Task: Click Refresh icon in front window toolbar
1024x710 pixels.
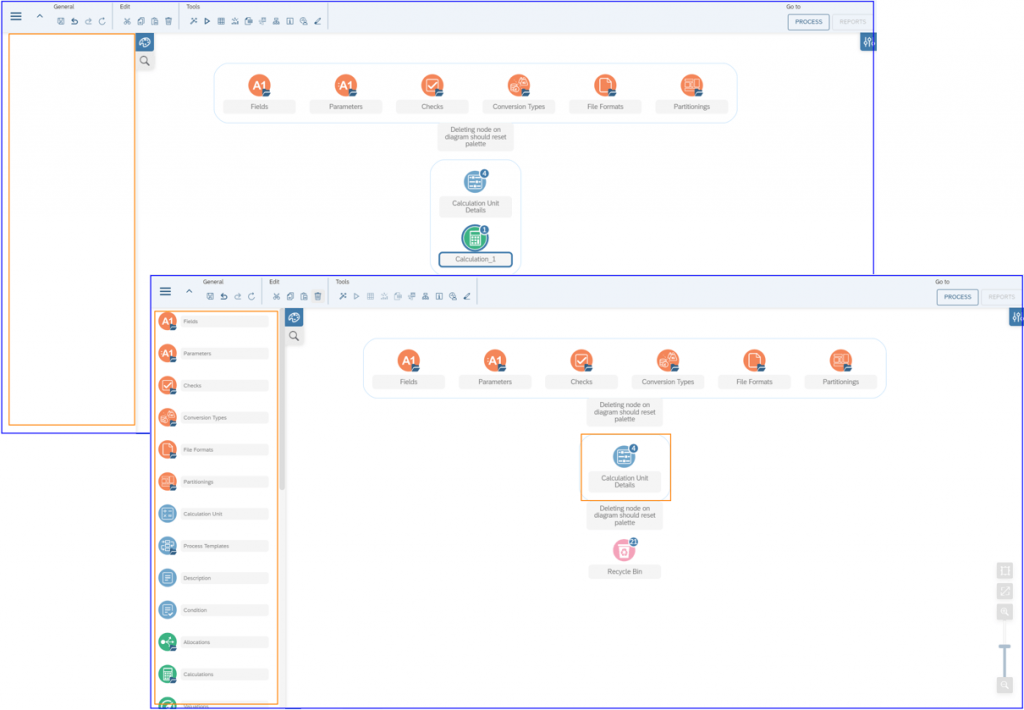Action: pos(251,297)
